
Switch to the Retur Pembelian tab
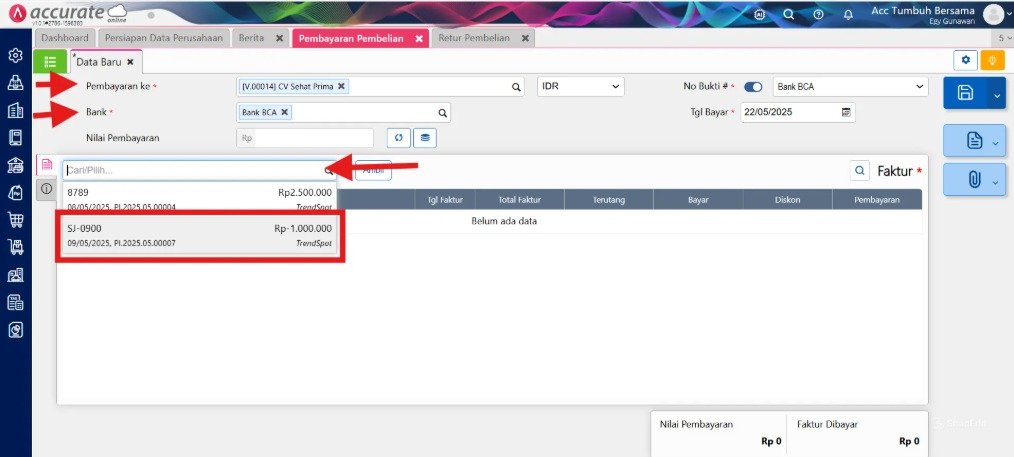[x=474, y=38]
